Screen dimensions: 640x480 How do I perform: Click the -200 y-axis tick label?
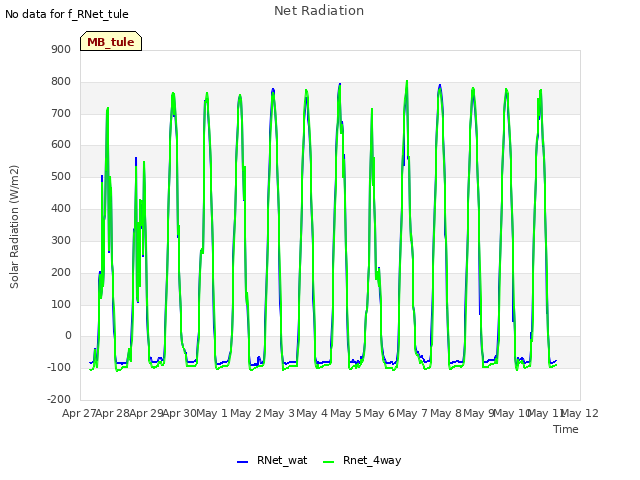point(59,399)
